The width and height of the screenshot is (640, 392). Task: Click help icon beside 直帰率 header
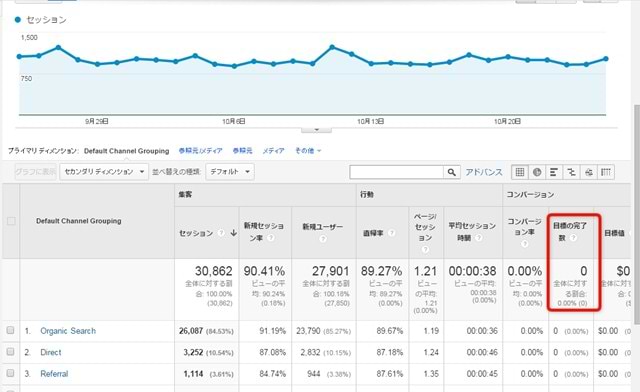pos(391,233)
